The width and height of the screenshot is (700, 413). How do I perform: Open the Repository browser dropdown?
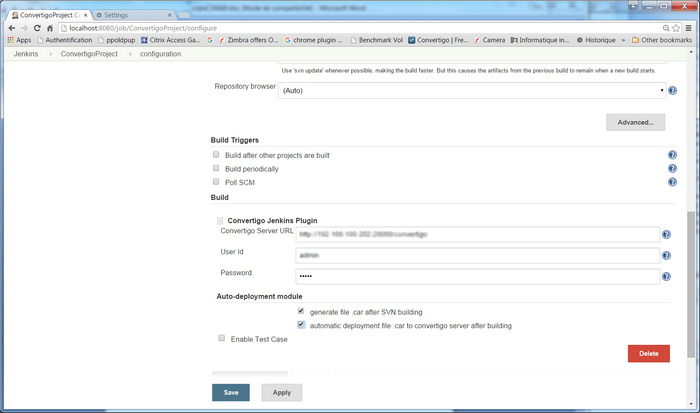point(472,91)
